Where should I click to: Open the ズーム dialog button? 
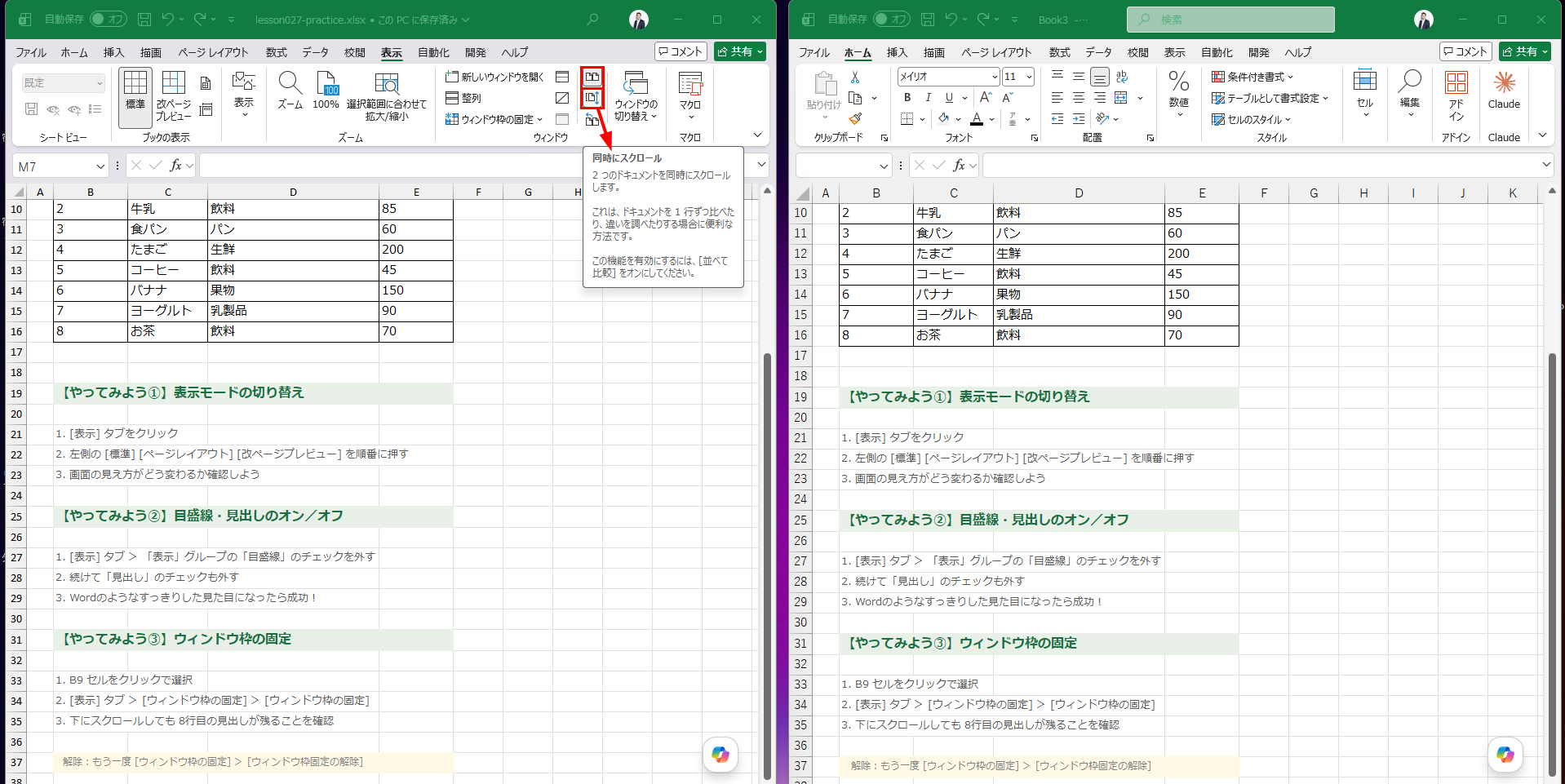point(290,91)
